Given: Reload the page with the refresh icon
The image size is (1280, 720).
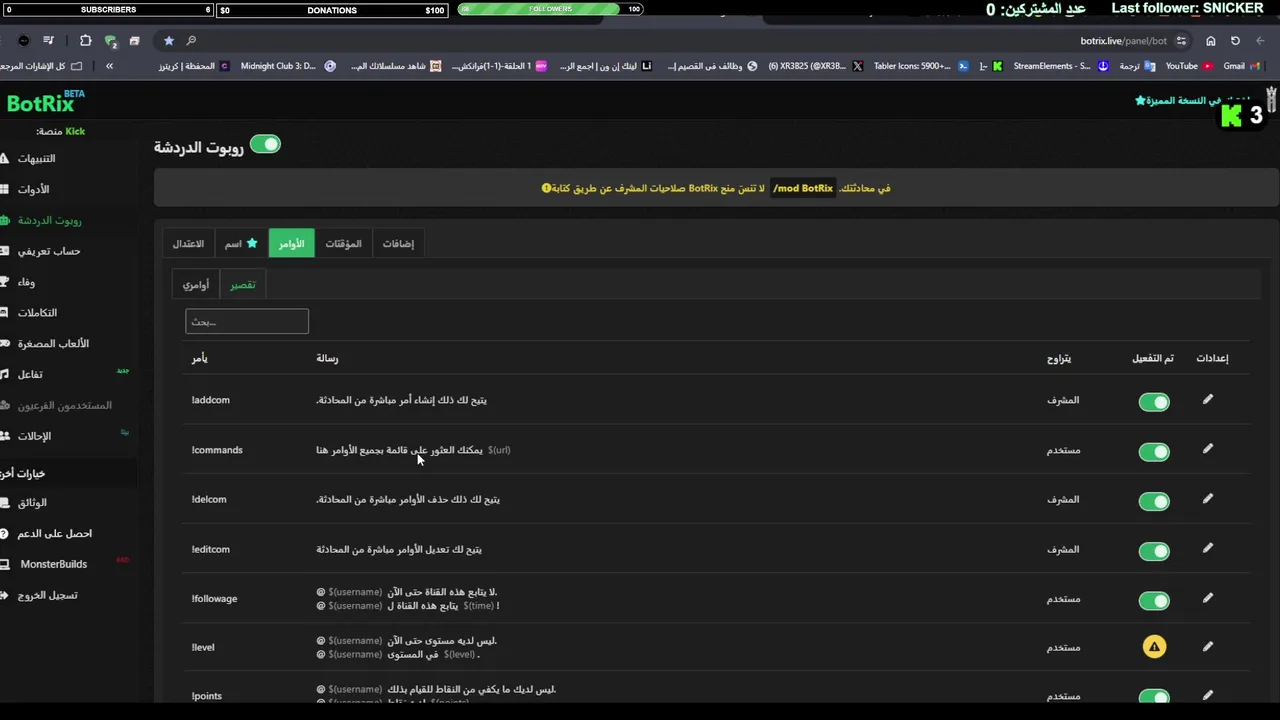Looking at the screenshot, I should click(x=1235, y=41).
